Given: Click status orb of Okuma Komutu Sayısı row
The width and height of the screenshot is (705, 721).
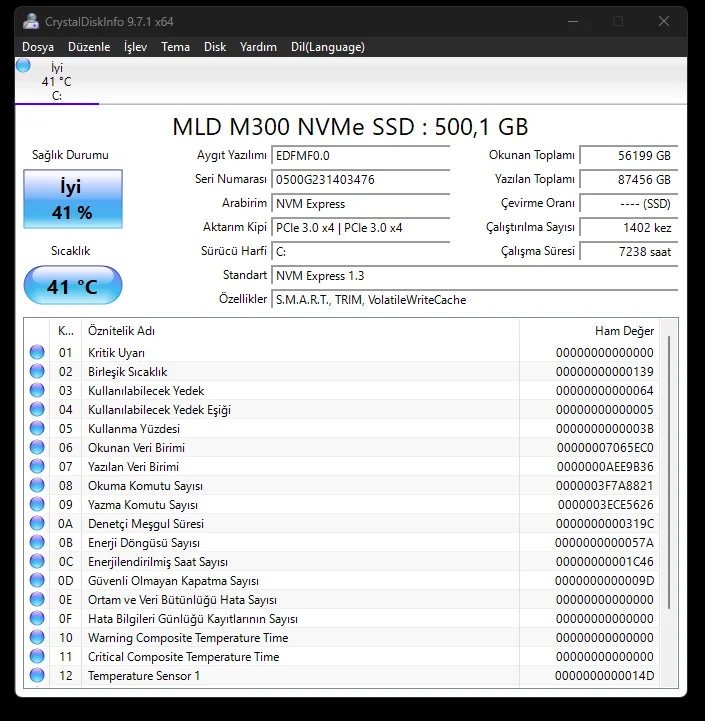Looking at the screenshot, I should click(x=37, y=485).
